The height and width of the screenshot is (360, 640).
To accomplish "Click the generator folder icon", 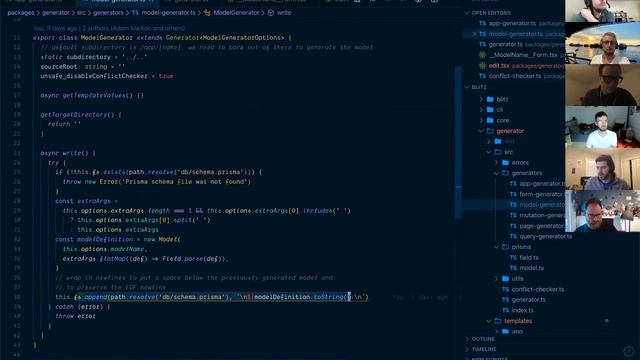I will [490, 131].
